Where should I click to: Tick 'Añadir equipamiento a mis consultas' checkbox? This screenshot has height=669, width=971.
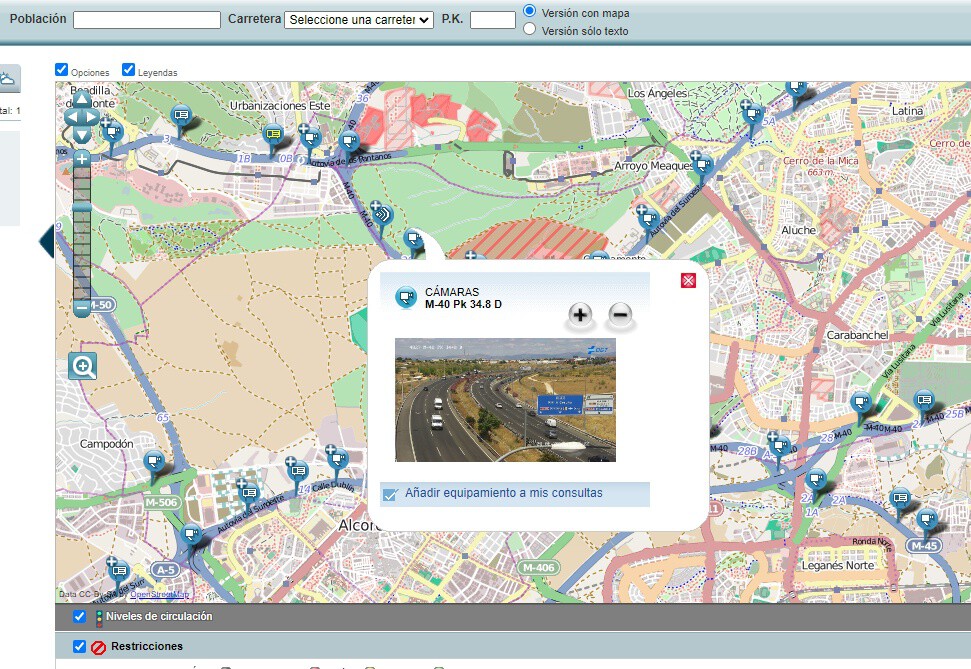point(390,494)
